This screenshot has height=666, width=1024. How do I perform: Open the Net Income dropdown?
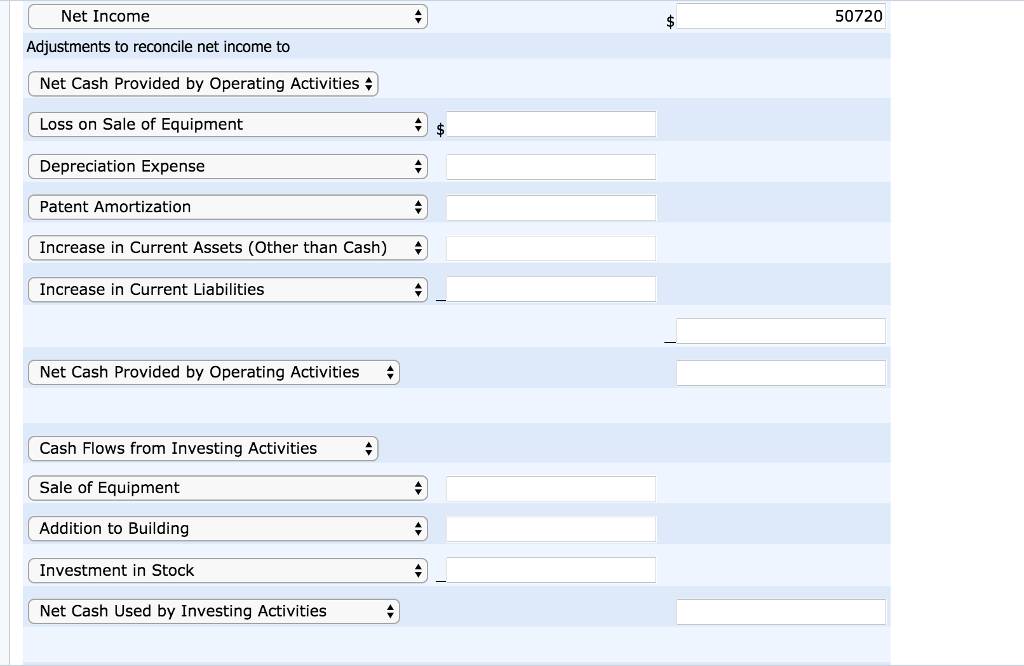[x=228, y=17]
